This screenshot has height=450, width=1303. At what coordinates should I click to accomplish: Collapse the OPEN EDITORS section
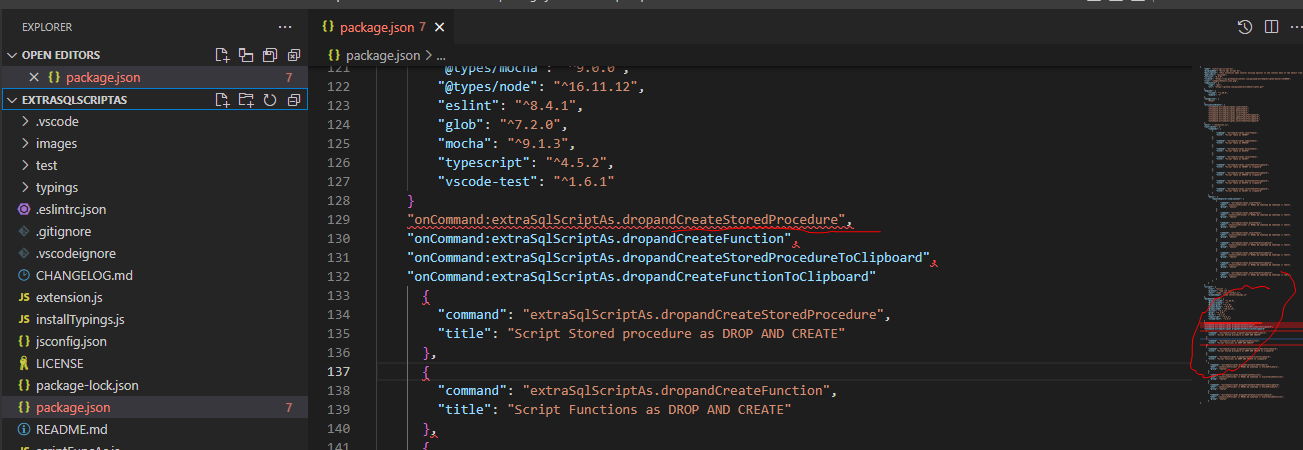[x=13, y=55]
